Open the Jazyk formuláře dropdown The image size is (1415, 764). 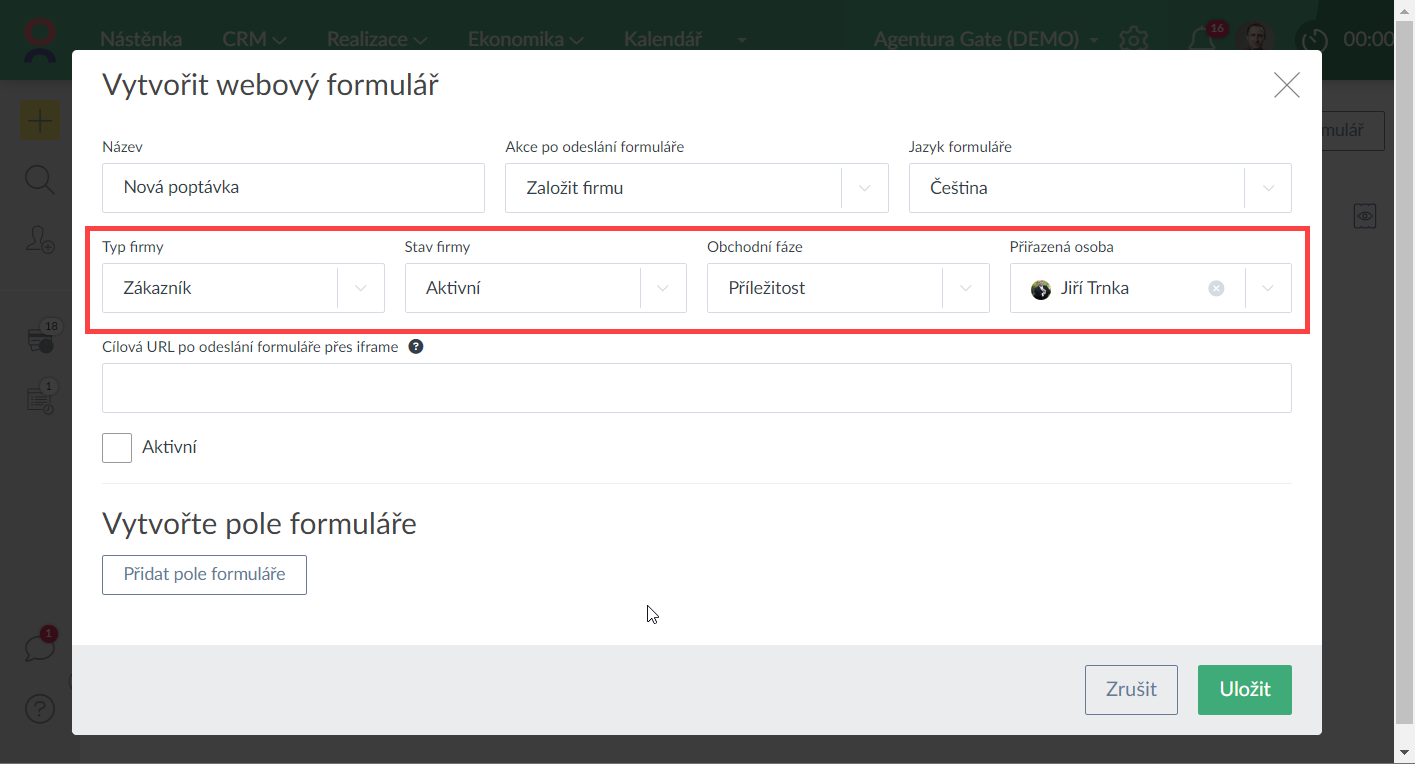click(1267, 188)
